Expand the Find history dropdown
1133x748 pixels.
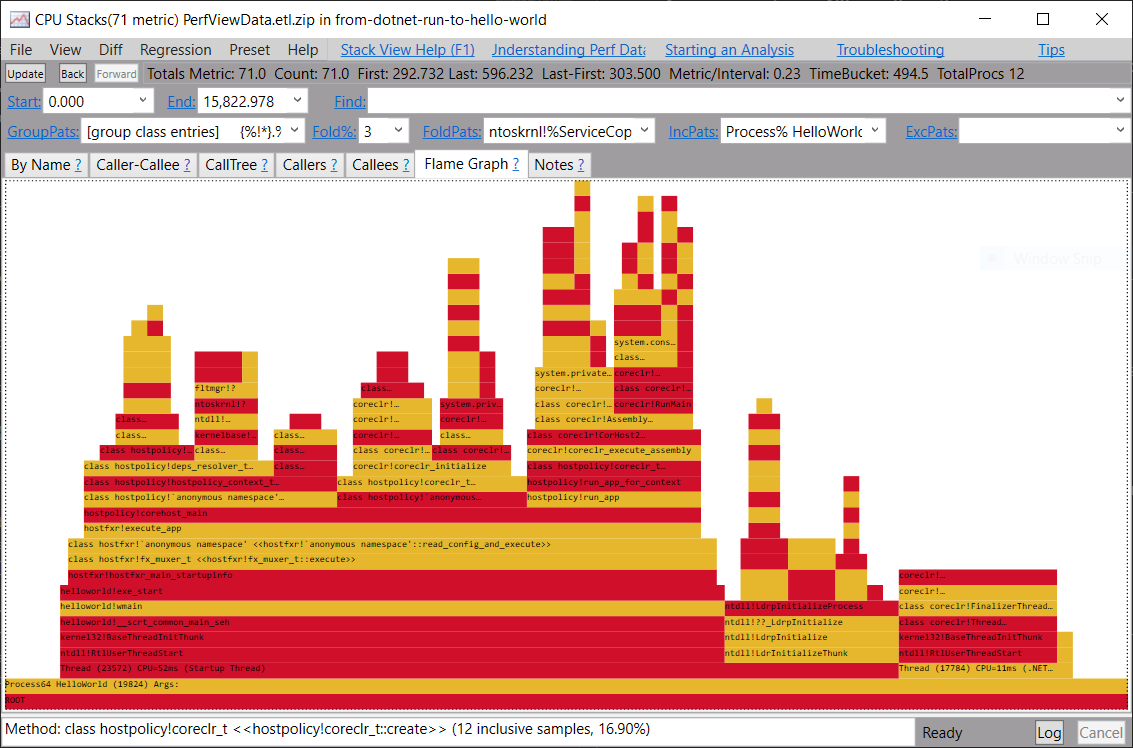[1120, 100]
